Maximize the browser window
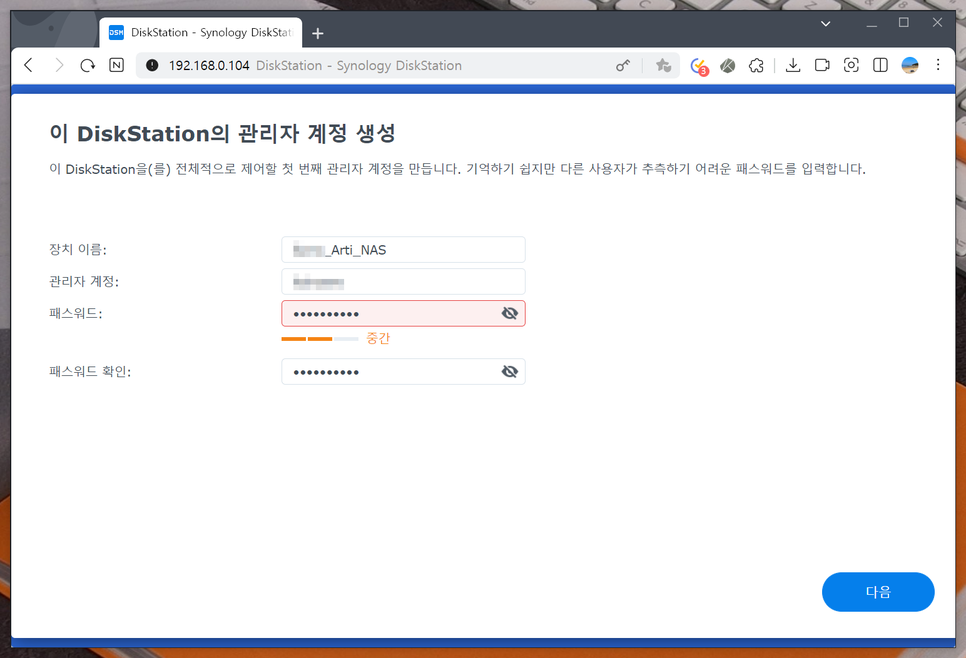This screenshot has width=966, height=658. click(904, 23)
